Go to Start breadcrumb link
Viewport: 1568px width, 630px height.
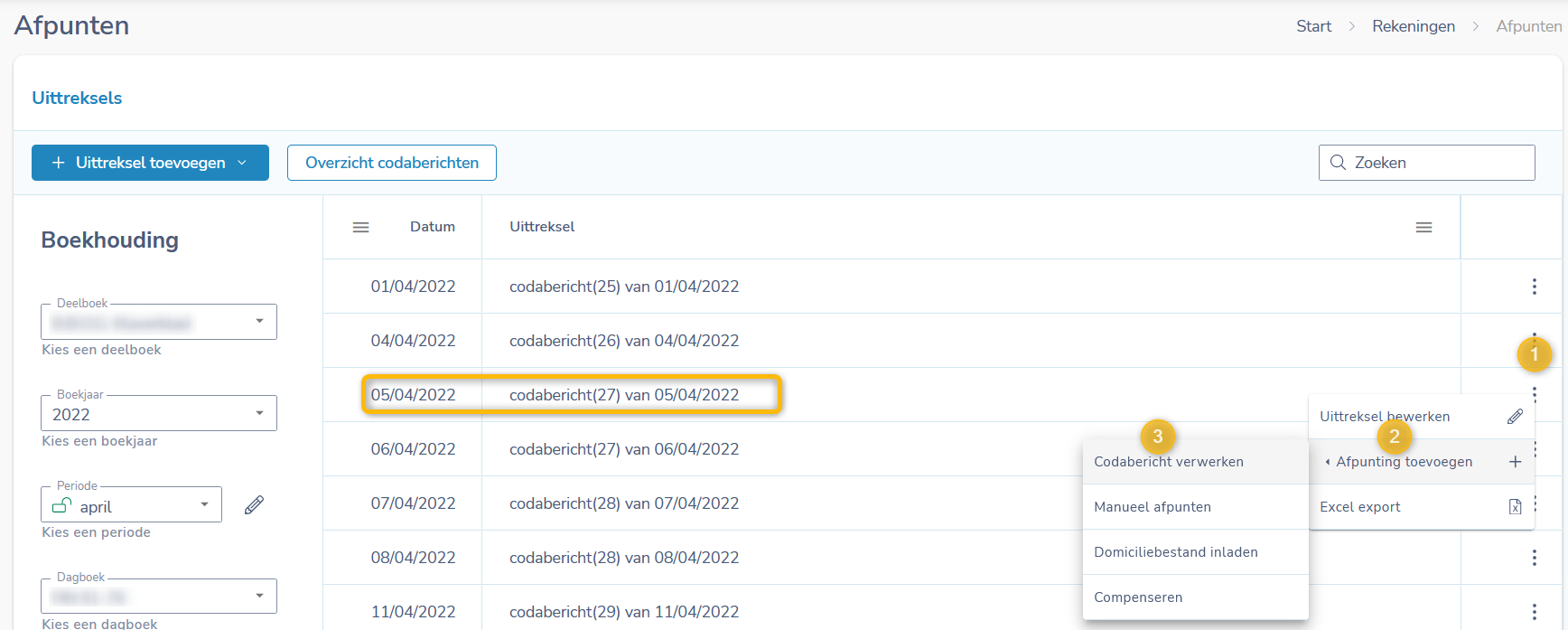click(1313, 26)
